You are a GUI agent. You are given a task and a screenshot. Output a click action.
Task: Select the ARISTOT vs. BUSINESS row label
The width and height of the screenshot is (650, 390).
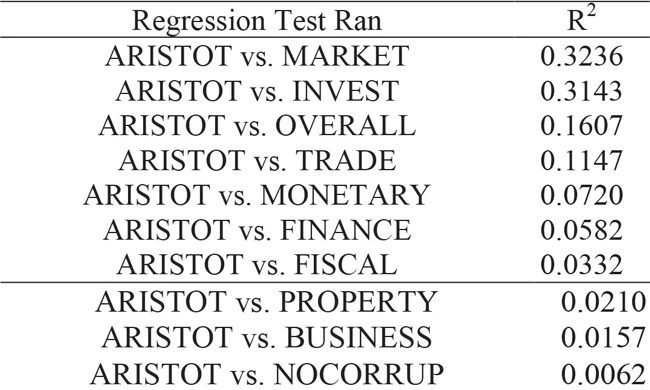267,337
